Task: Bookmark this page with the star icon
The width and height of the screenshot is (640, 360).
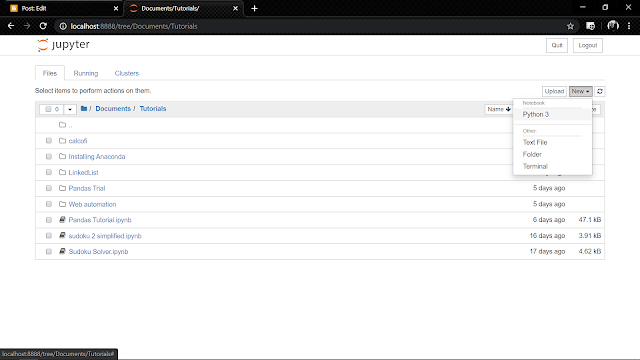Action: pyautogui.click(x=570, y=26)
